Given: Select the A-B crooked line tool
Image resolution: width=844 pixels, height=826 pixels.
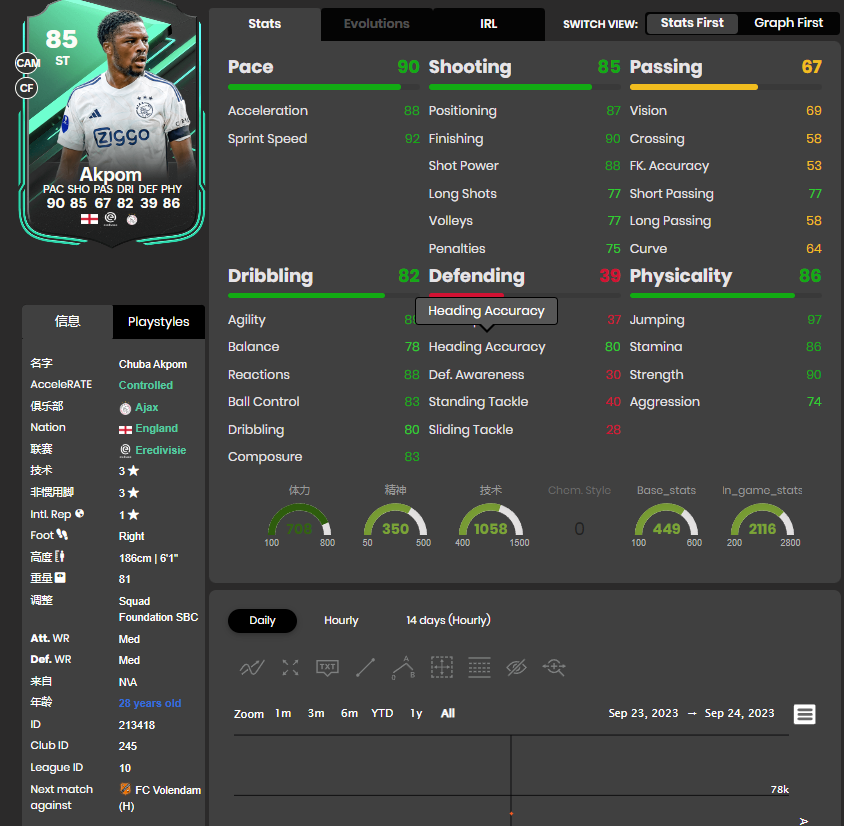Looking at the screenshot, I should point(403,668).
